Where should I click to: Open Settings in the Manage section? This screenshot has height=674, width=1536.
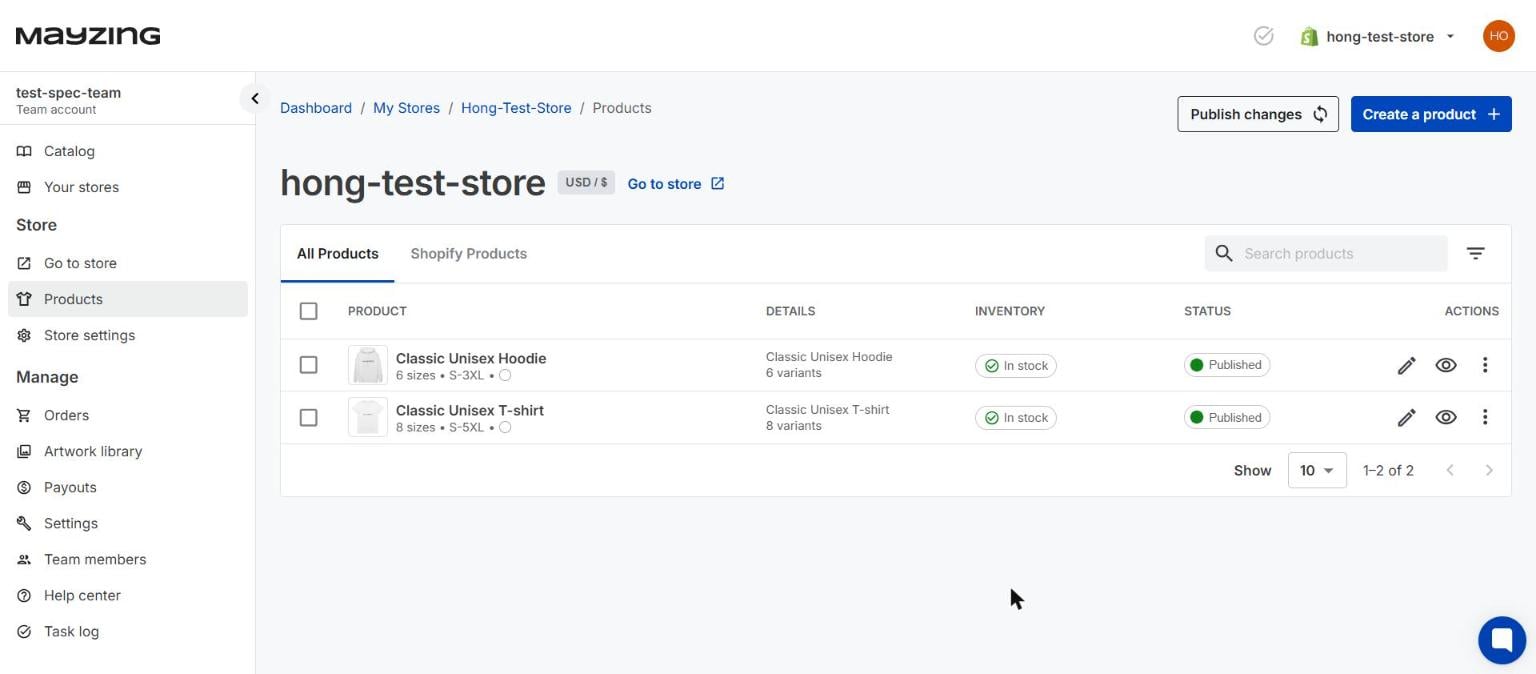tap(127, 523)
